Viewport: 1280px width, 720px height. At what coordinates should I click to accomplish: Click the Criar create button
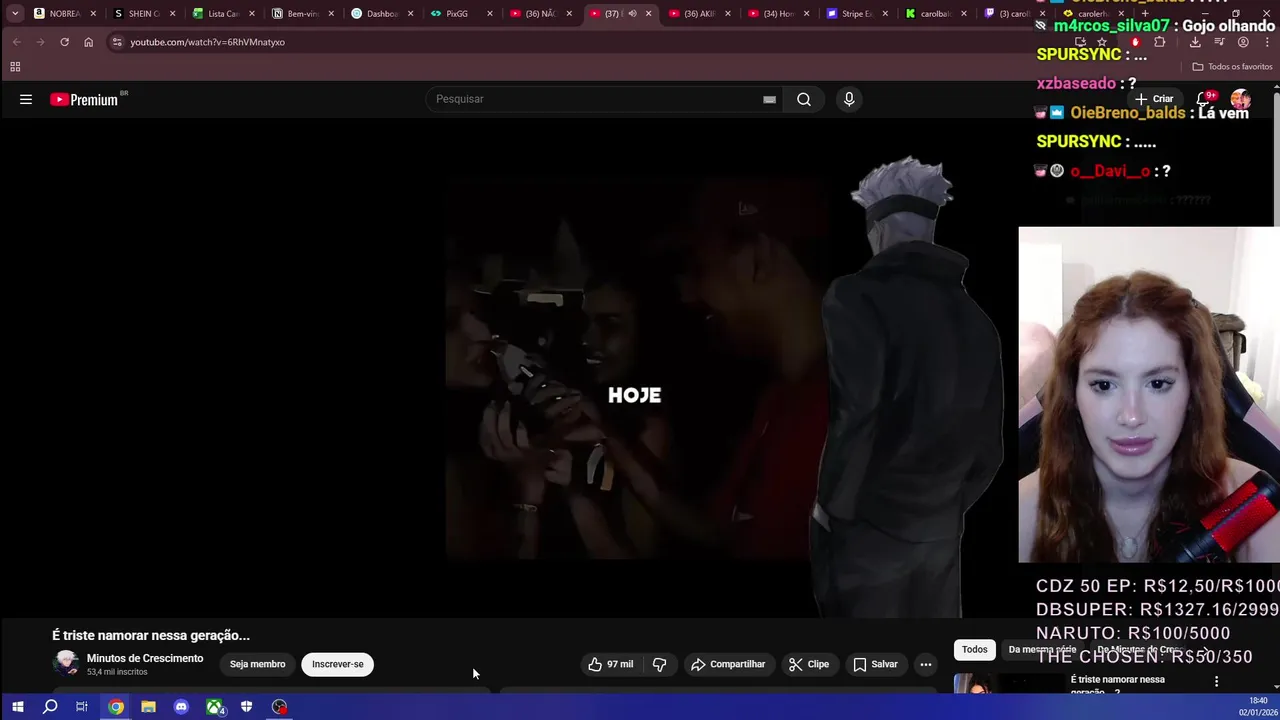click(x=1154, y=99)
